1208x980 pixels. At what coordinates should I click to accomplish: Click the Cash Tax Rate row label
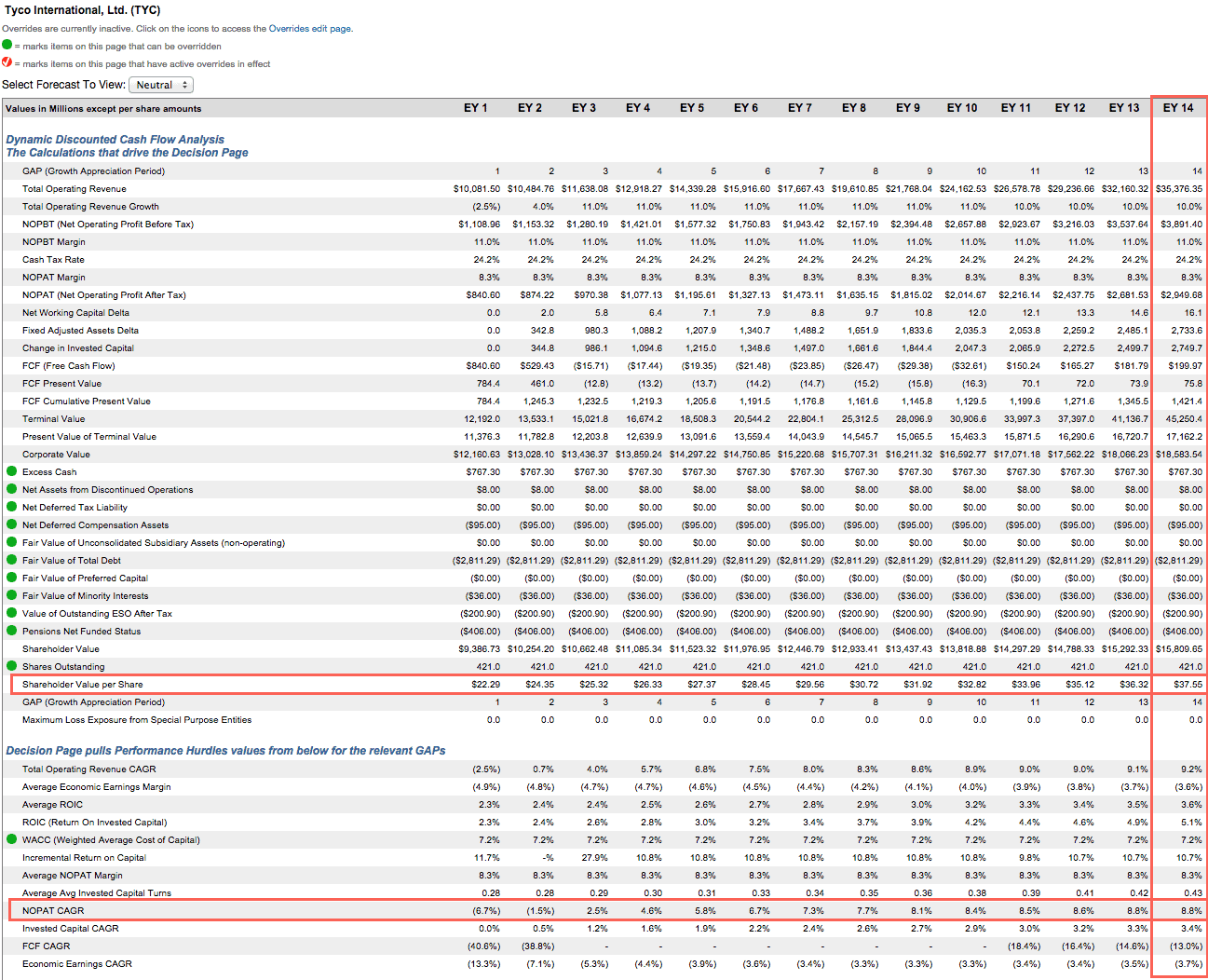[x=53, y=260]
